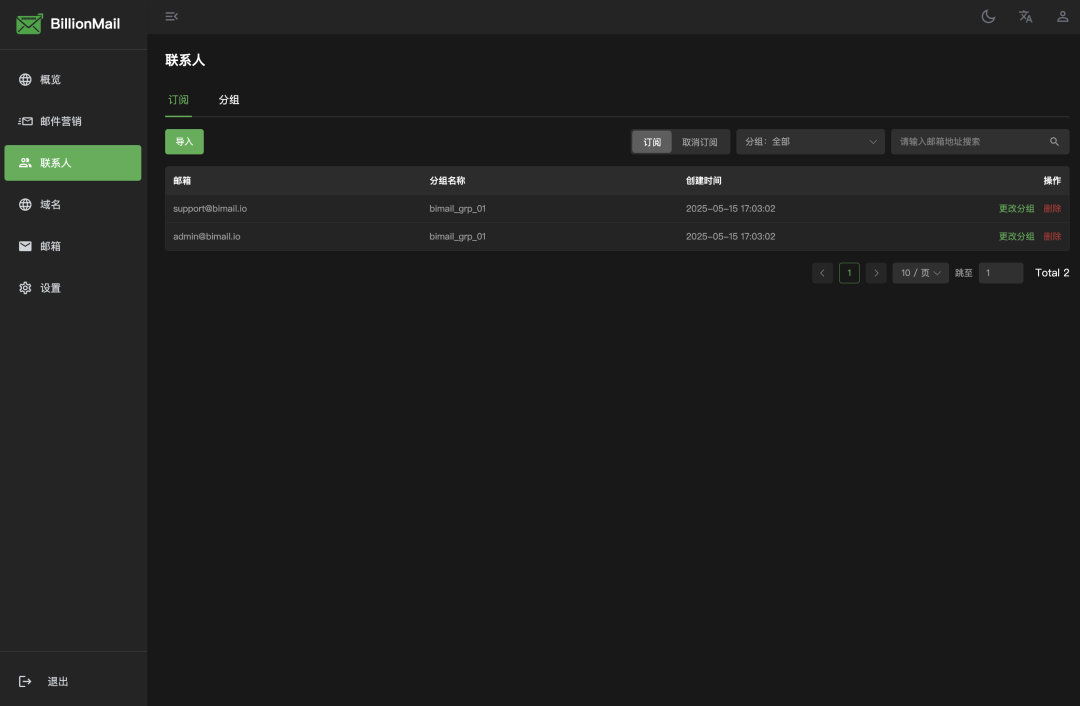Screen dimensions: 1080x706
Task: Click 退出 to log out
Action: tap(58, 681)
